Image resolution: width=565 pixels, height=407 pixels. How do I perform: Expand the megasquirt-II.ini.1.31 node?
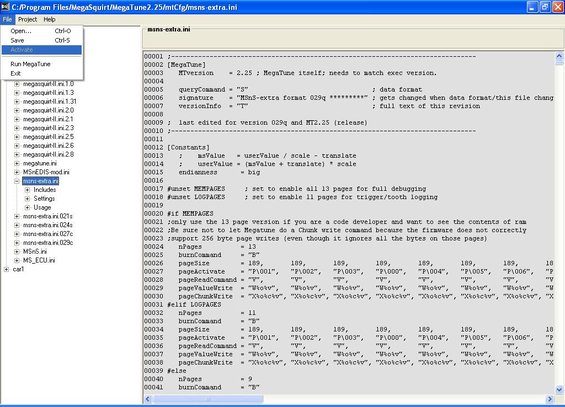click(17, 102)
